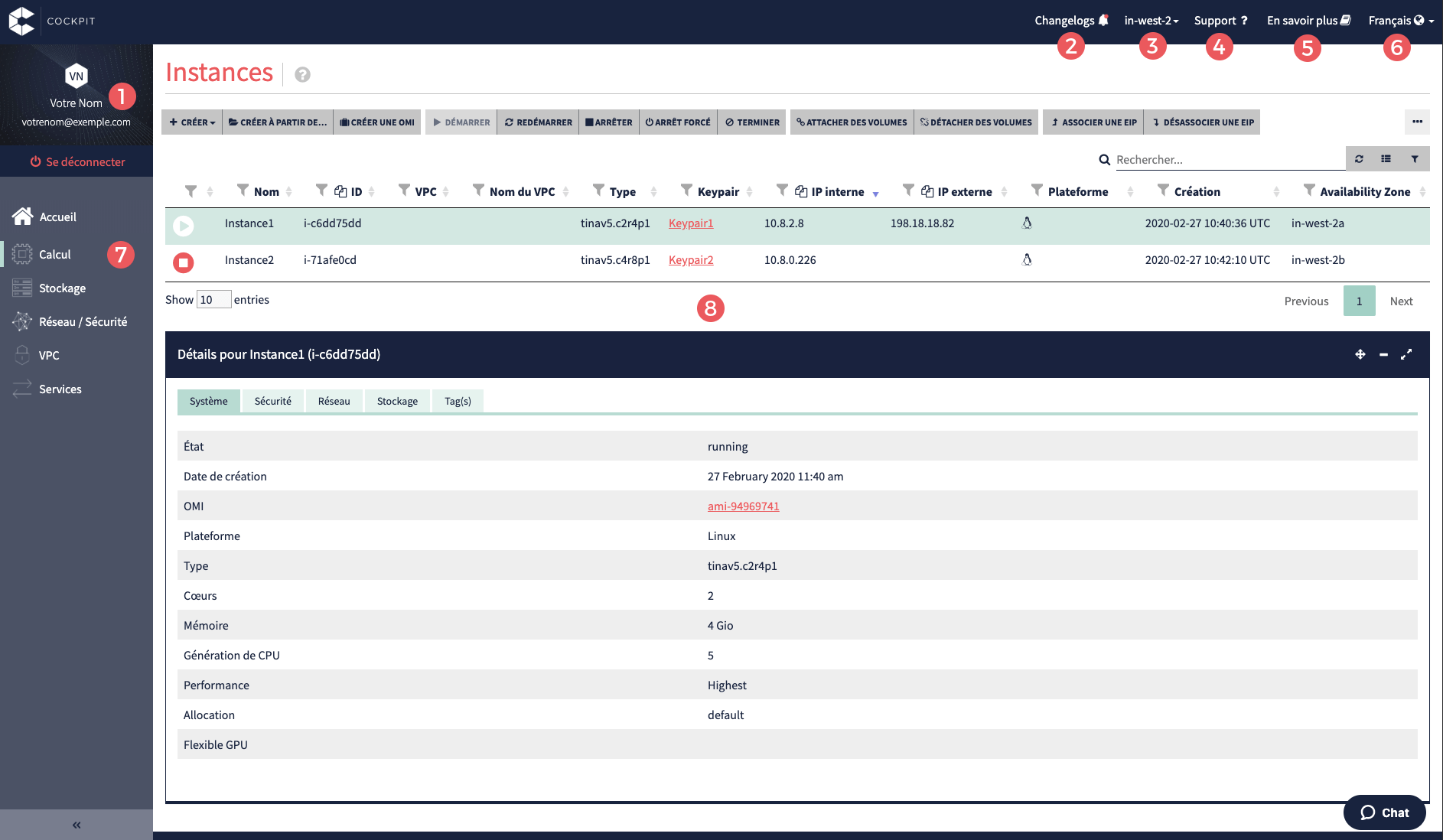Open the Créer dropdown button
This screenshot has width=1443, height=840.
click(x=194, y=122)
